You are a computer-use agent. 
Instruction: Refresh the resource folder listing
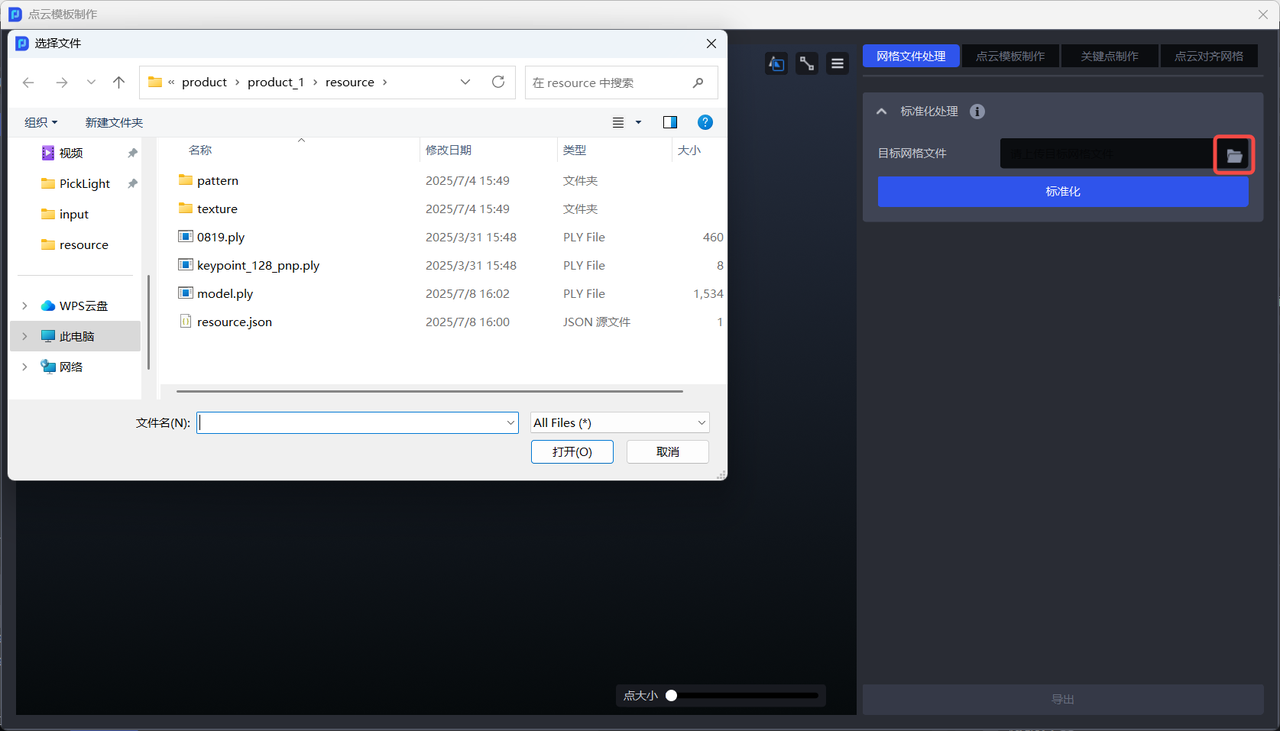click(498, 82)
